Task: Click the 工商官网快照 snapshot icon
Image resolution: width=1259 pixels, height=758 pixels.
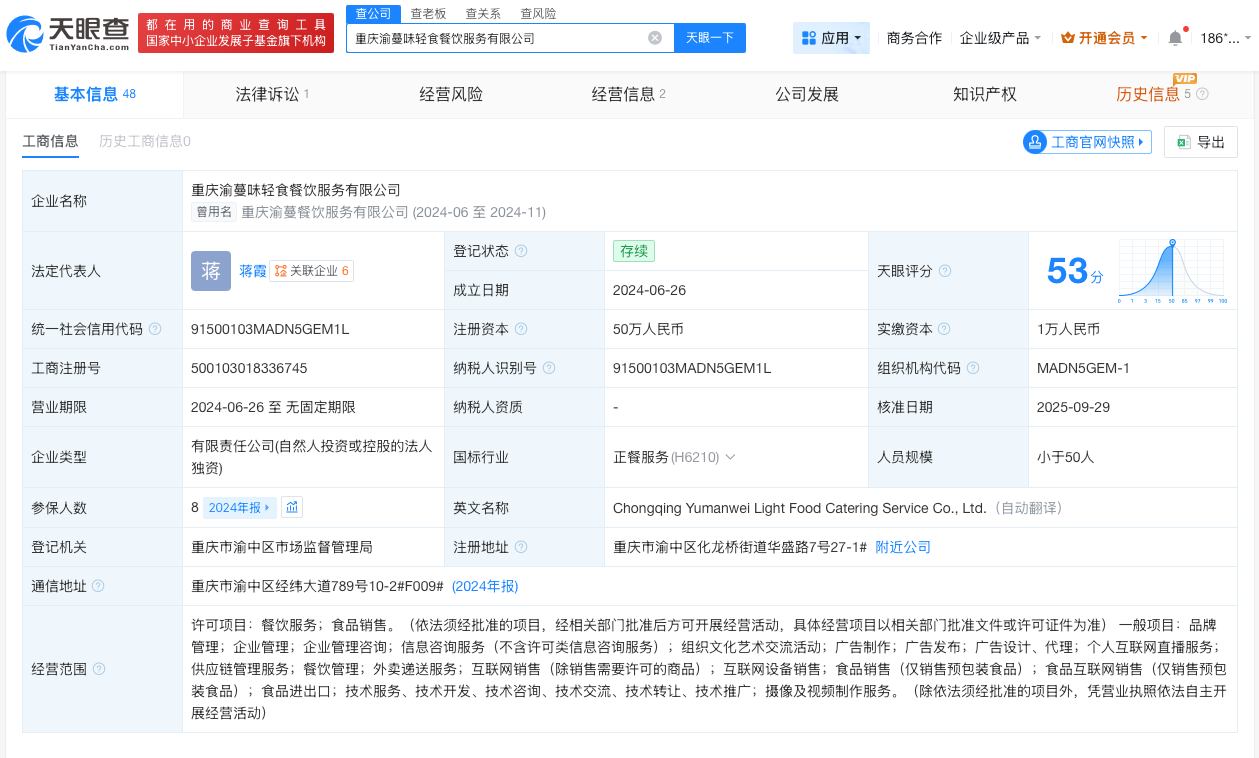Action: 1035,142
